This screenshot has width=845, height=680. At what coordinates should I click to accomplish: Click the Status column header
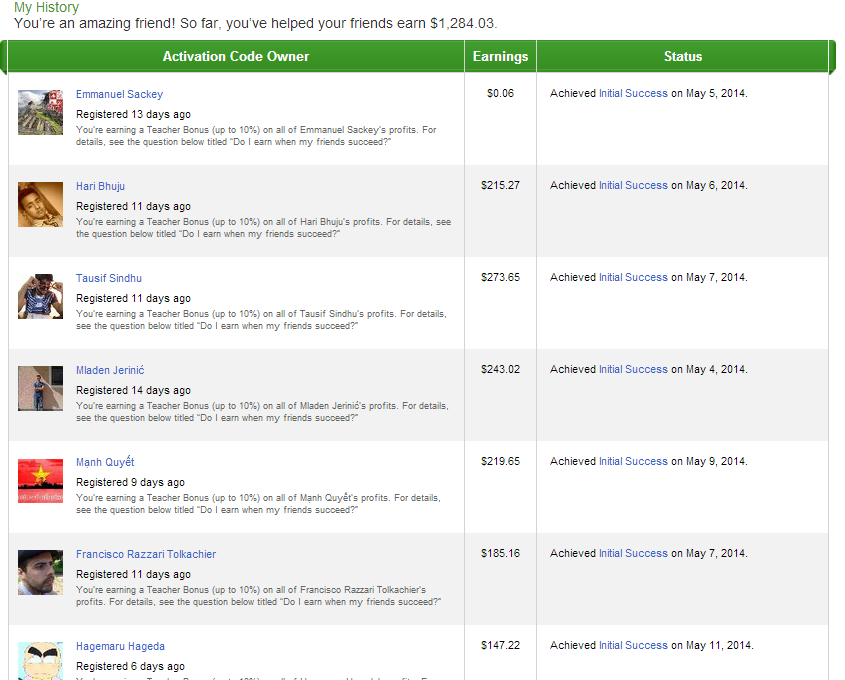683,57
